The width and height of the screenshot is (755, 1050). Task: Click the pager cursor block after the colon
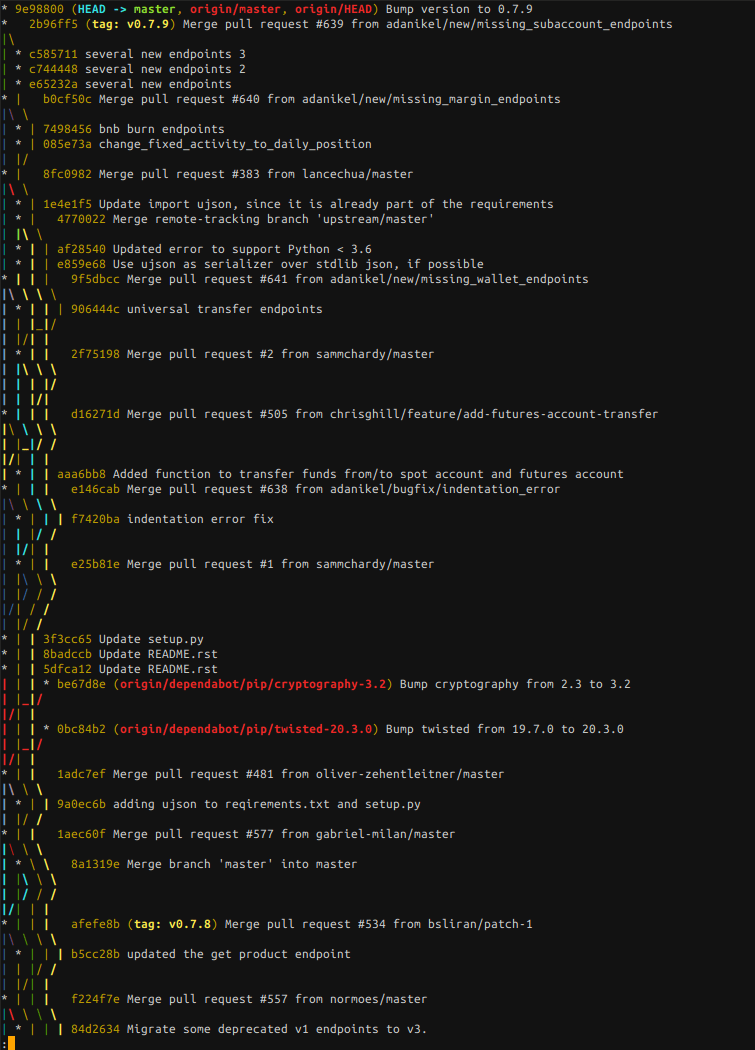[11, 1043]
